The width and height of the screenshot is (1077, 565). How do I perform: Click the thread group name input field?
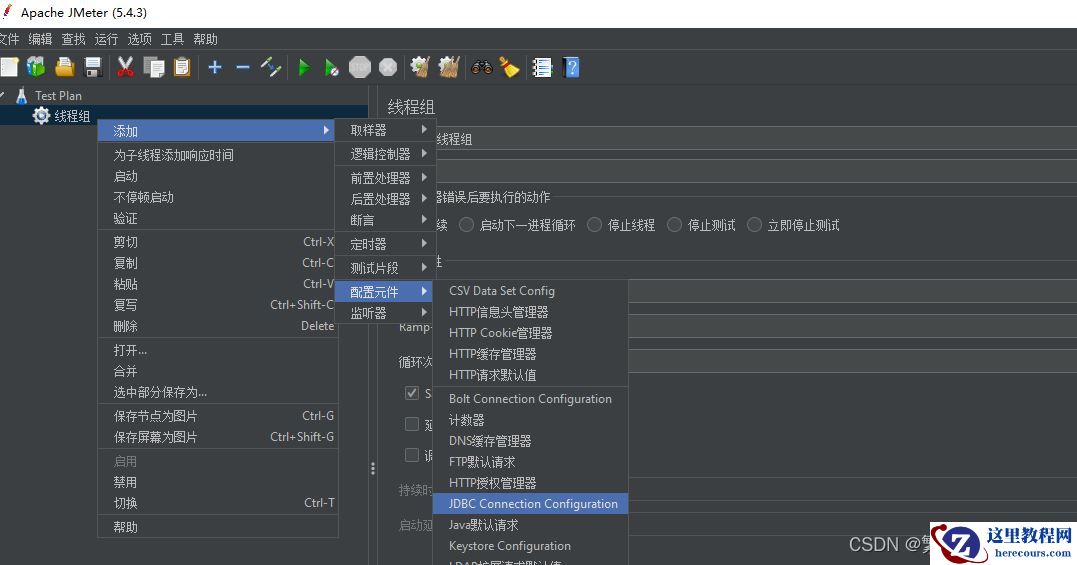click(x=756, y=139)
